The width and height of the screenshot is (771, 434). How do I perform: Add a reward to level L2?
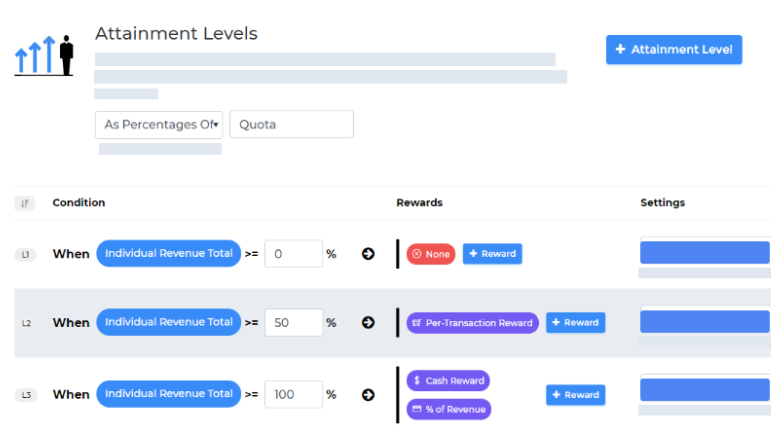(575, 322)
